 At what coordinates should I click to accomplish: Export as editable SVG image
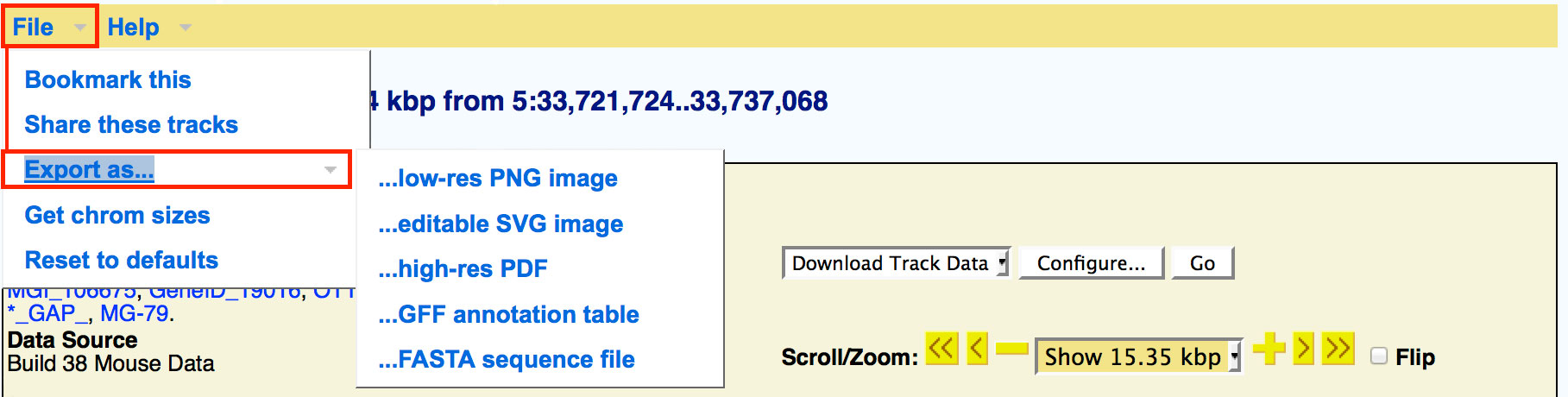[501, 224]
